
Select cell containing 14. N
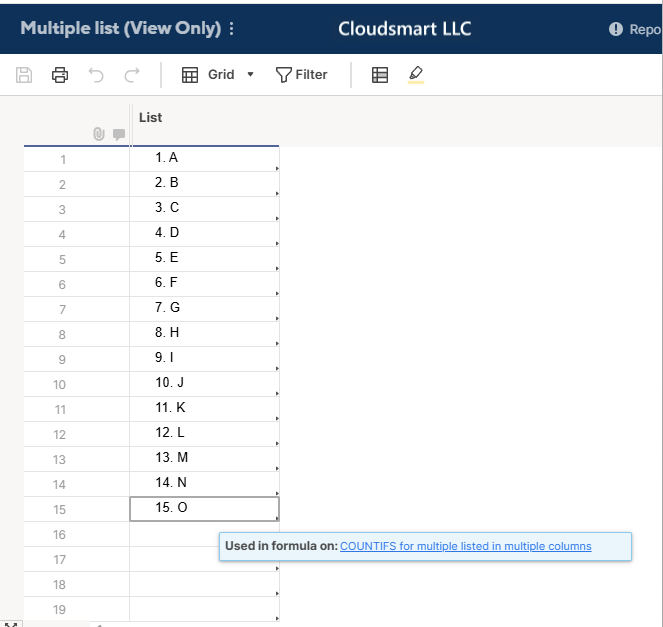(x=204, y=484)
